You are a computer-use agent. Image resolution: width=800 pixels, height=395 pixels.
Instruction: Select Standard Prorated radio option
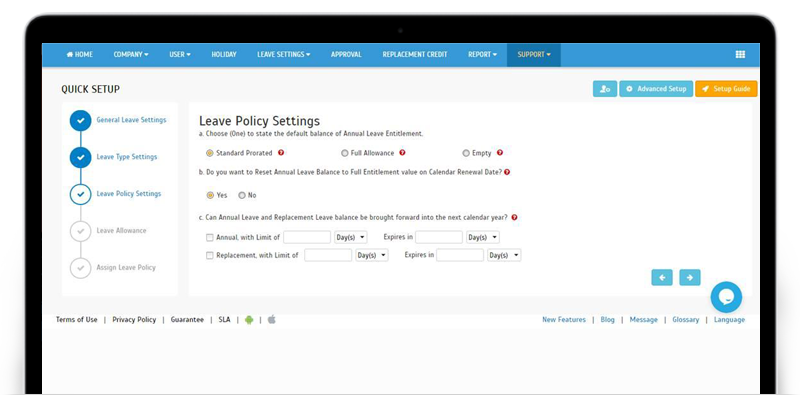coord(210,153)
